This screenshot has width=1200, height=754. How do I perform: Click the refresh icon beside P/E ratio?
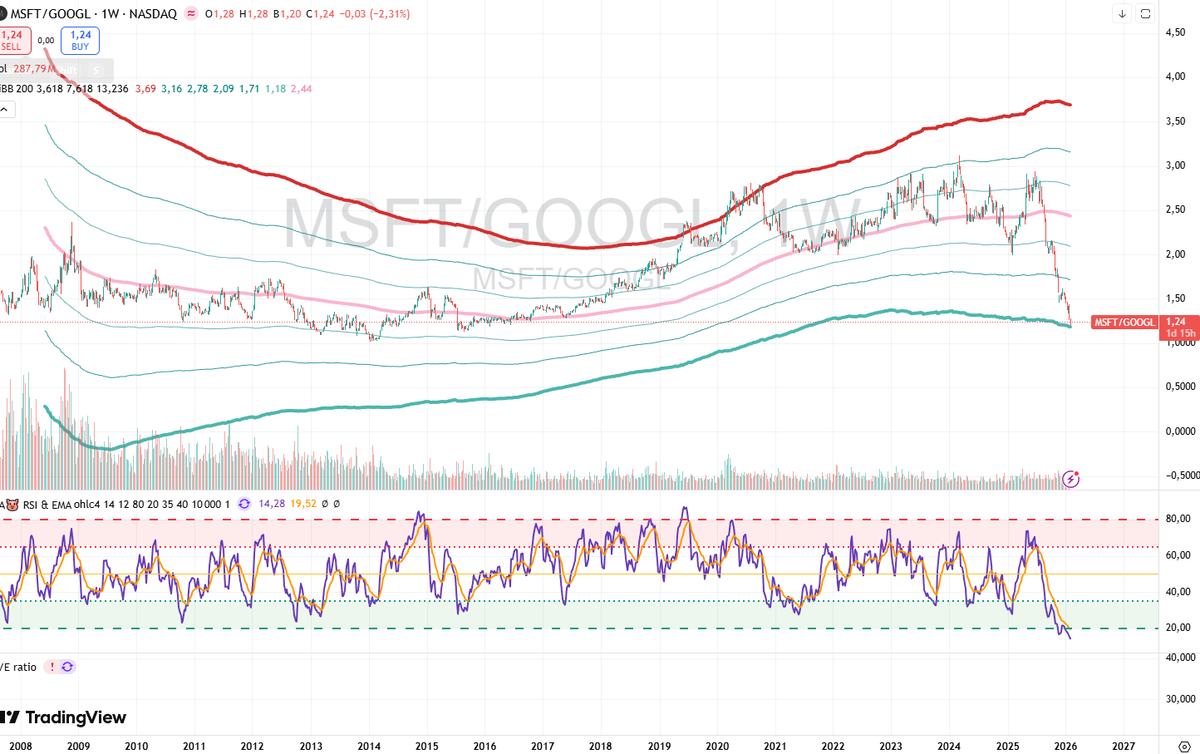coord(68,666)
